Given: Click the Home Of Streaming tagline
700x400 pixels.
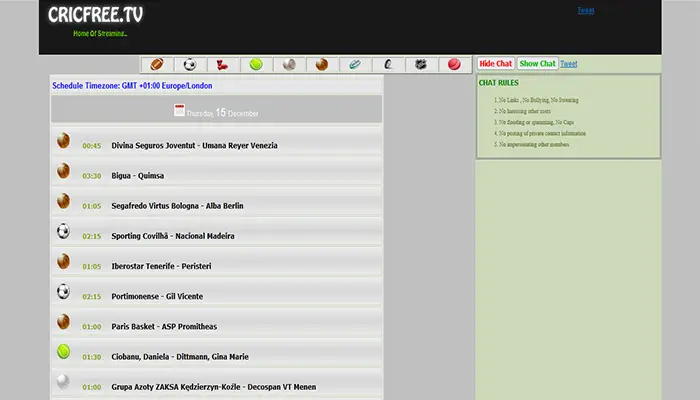Looking at the screenshot, I should (100, 33).
